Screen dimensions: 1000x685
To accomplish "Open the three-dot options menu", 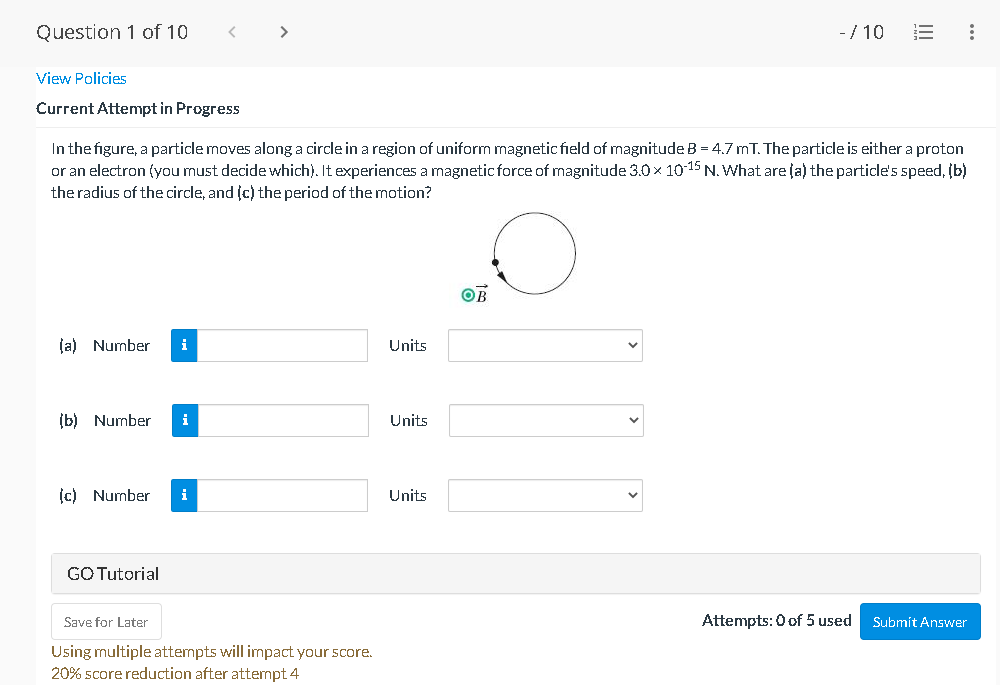I will click(x=971, y=31).
